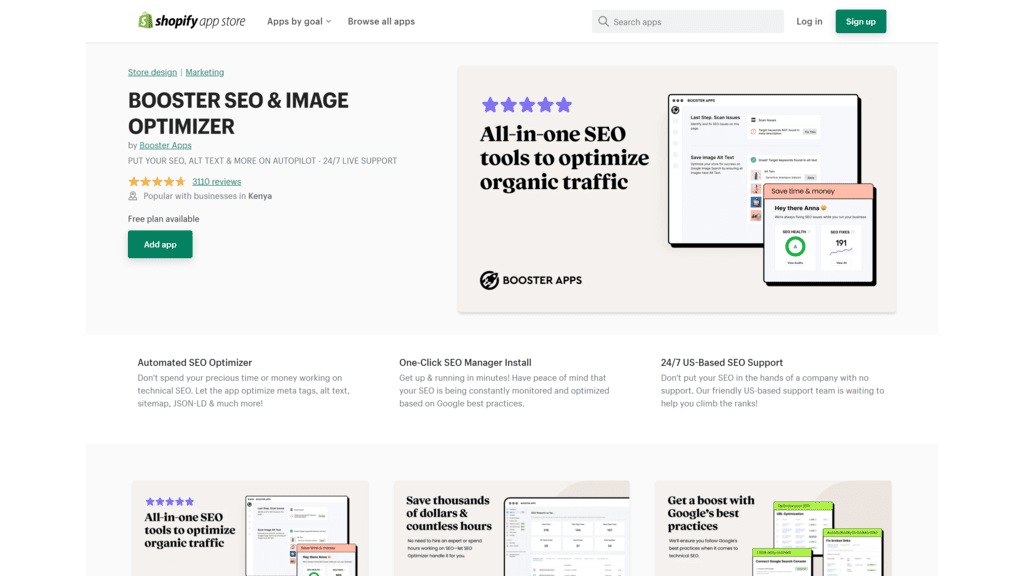Open the Marketing category link

204,72
